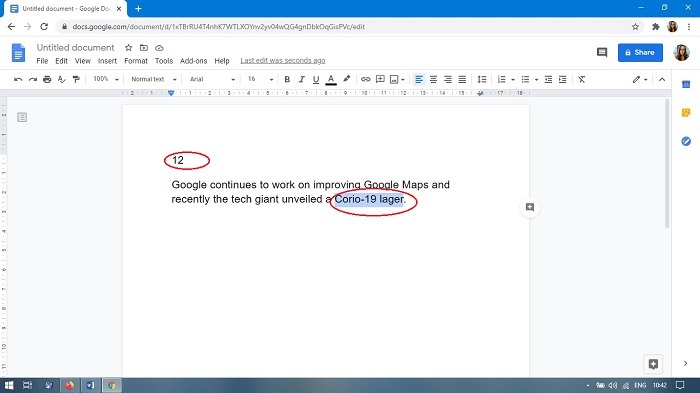700x393 pixels.
Task: Open Tasks in side panel
Action: point(686,141)
